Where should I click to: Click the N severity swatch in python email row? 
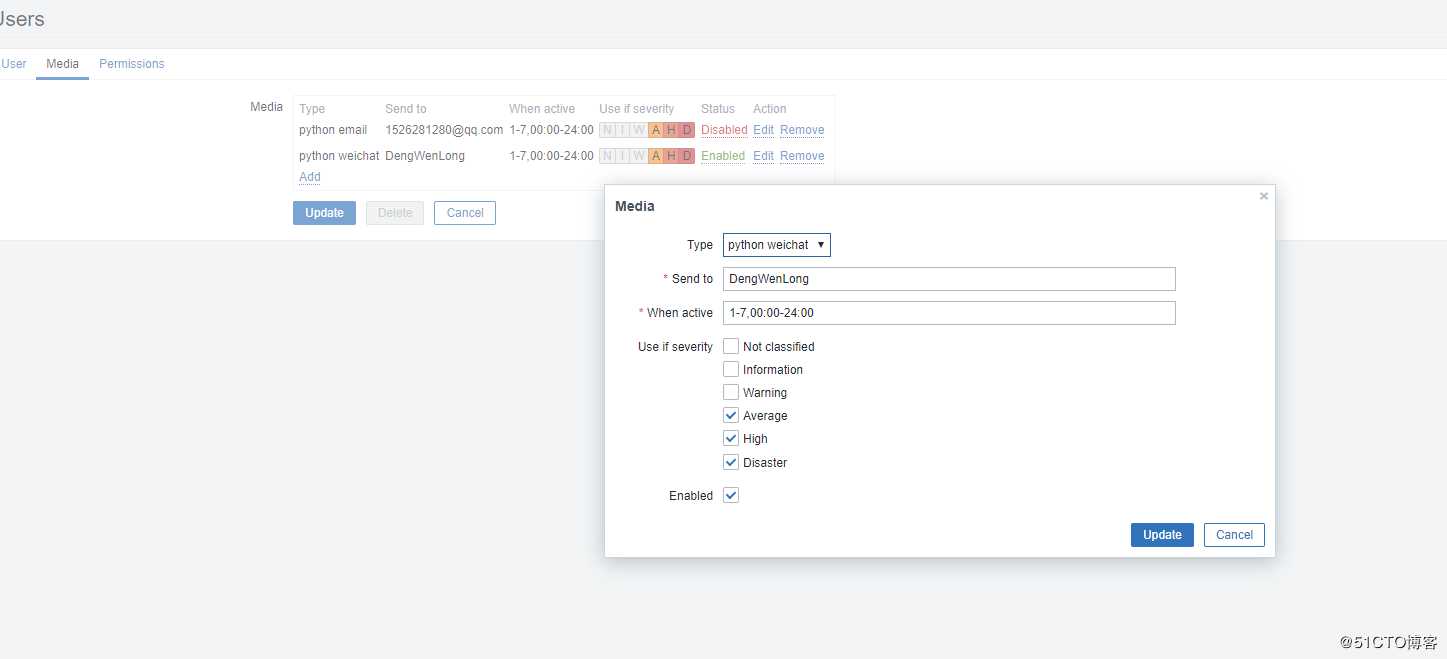[607, 130]
